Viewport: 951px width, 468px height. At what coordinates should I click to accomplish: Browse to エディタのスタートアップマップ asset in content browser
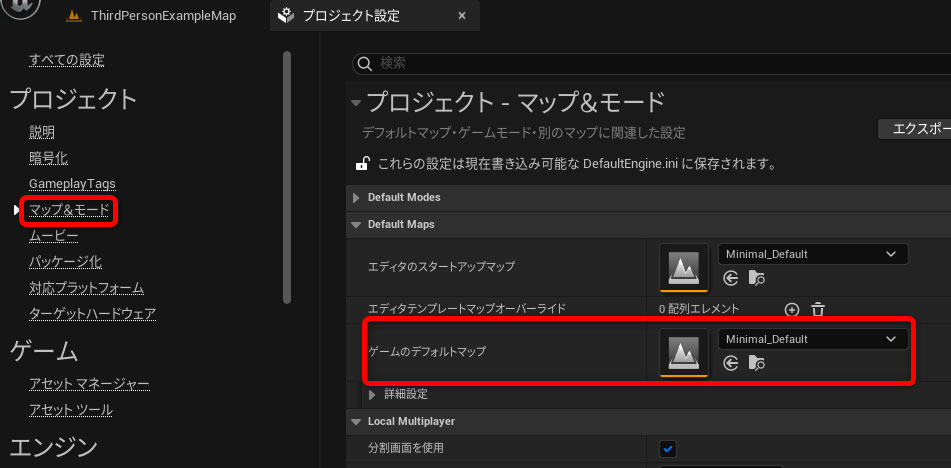757,278
